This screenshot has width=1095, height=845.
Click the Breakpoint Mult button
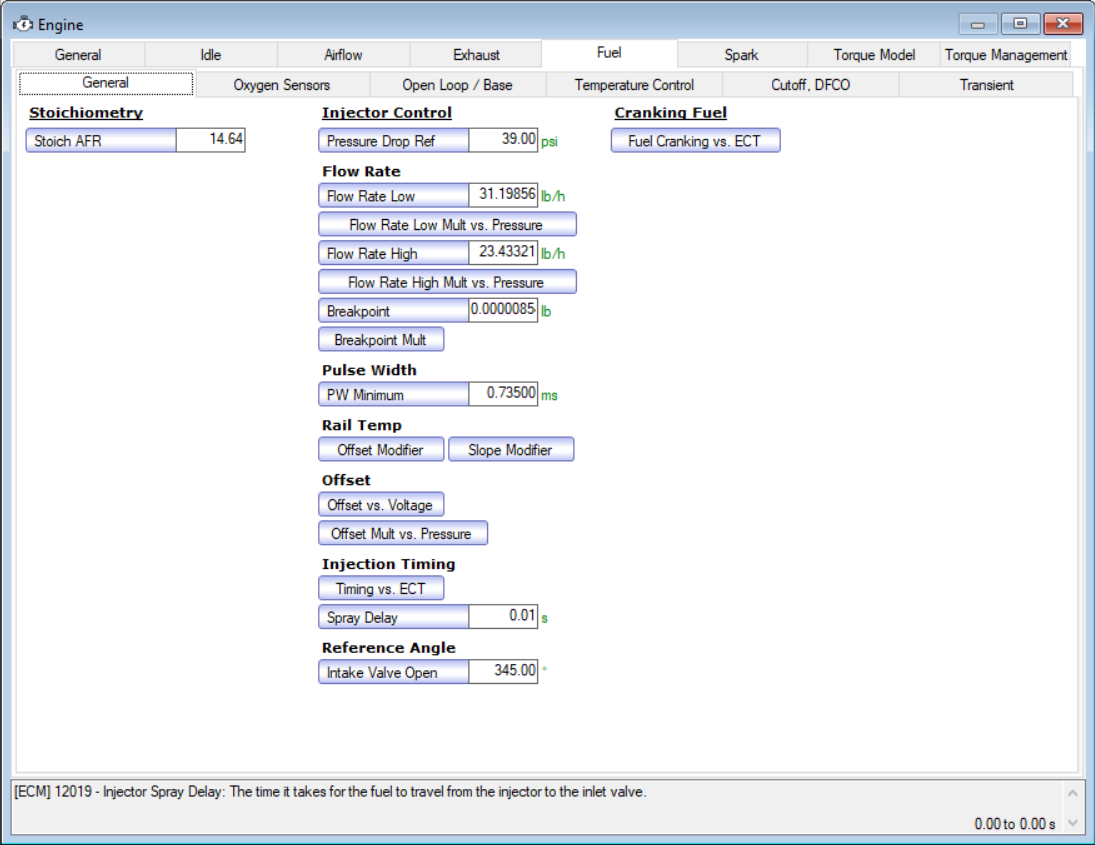point(381,340)
